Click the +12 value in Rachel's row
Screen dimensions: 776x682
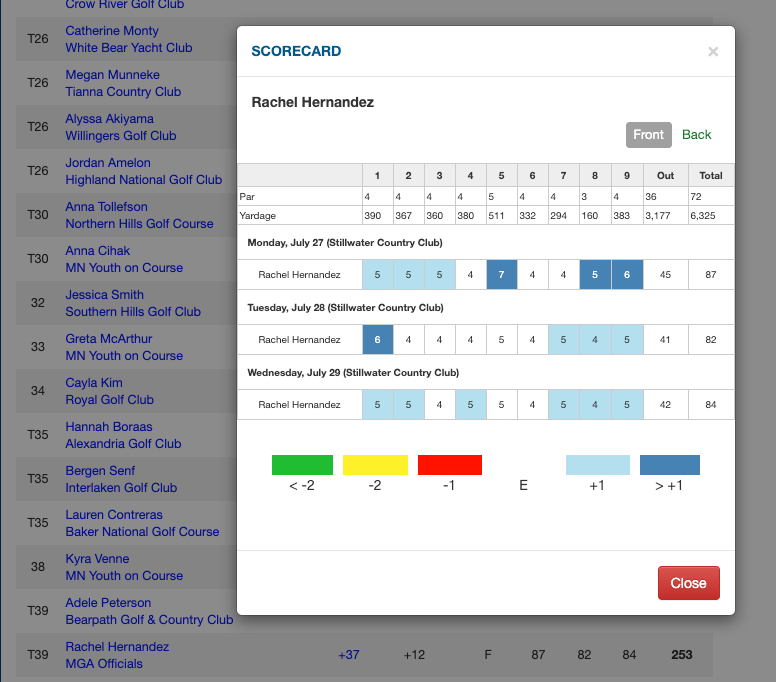pyautogui.click(x=414, y=655)
